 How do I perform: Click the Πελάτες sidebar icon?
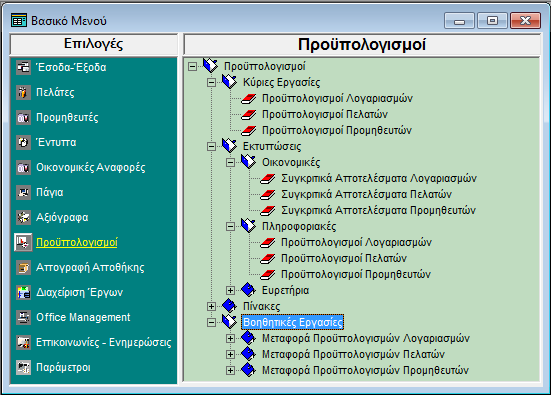tap(23, 92)
